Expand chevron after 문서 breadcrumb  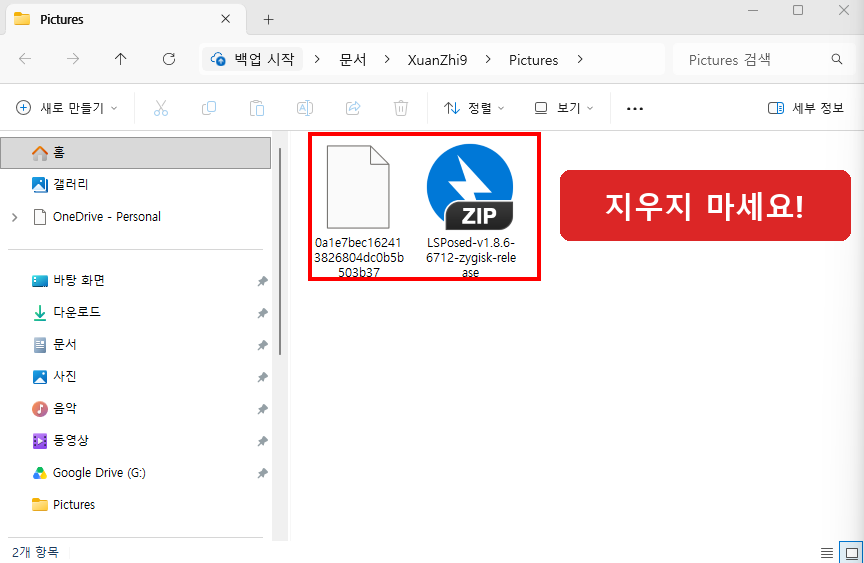pyautogui.click(x=387, y=59)
